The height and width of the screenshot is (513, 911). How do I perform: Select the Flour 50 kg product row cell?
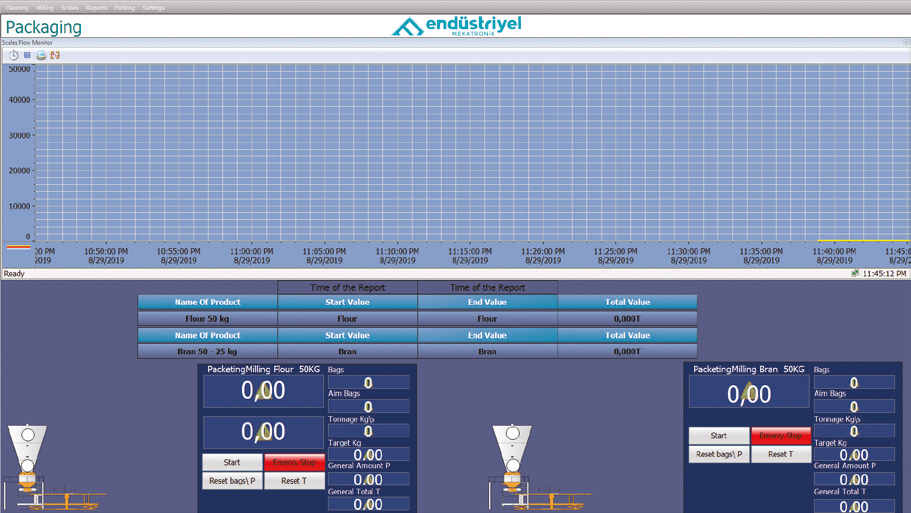[207, 319]
